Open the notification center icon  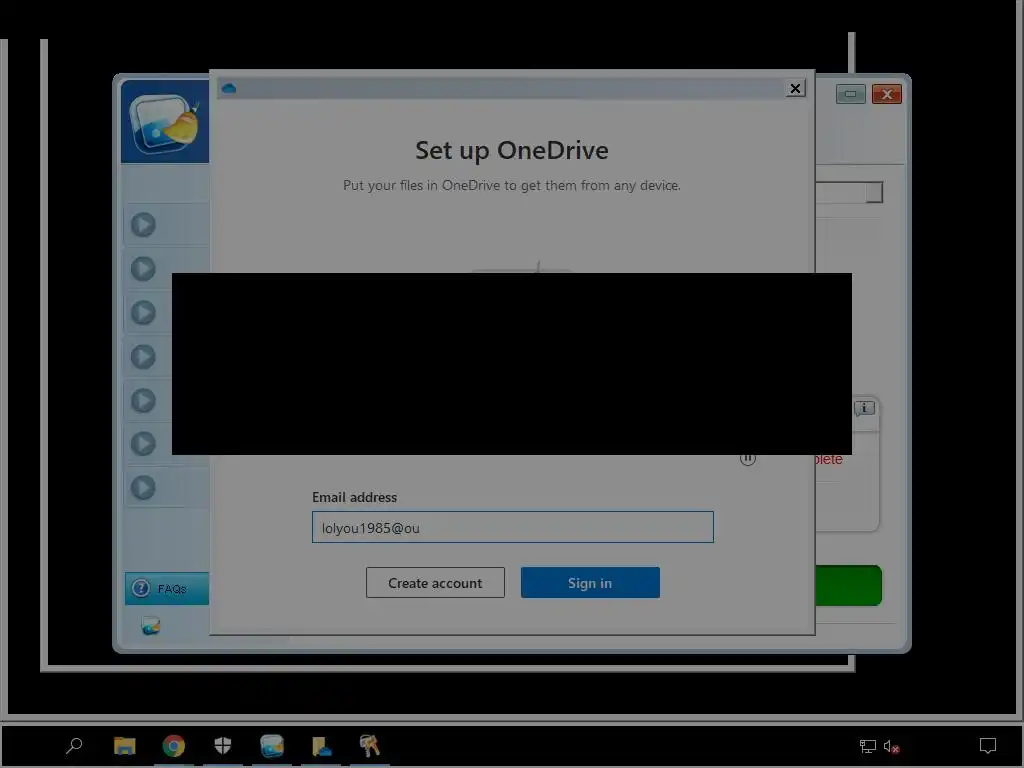[x=987, y=745]
